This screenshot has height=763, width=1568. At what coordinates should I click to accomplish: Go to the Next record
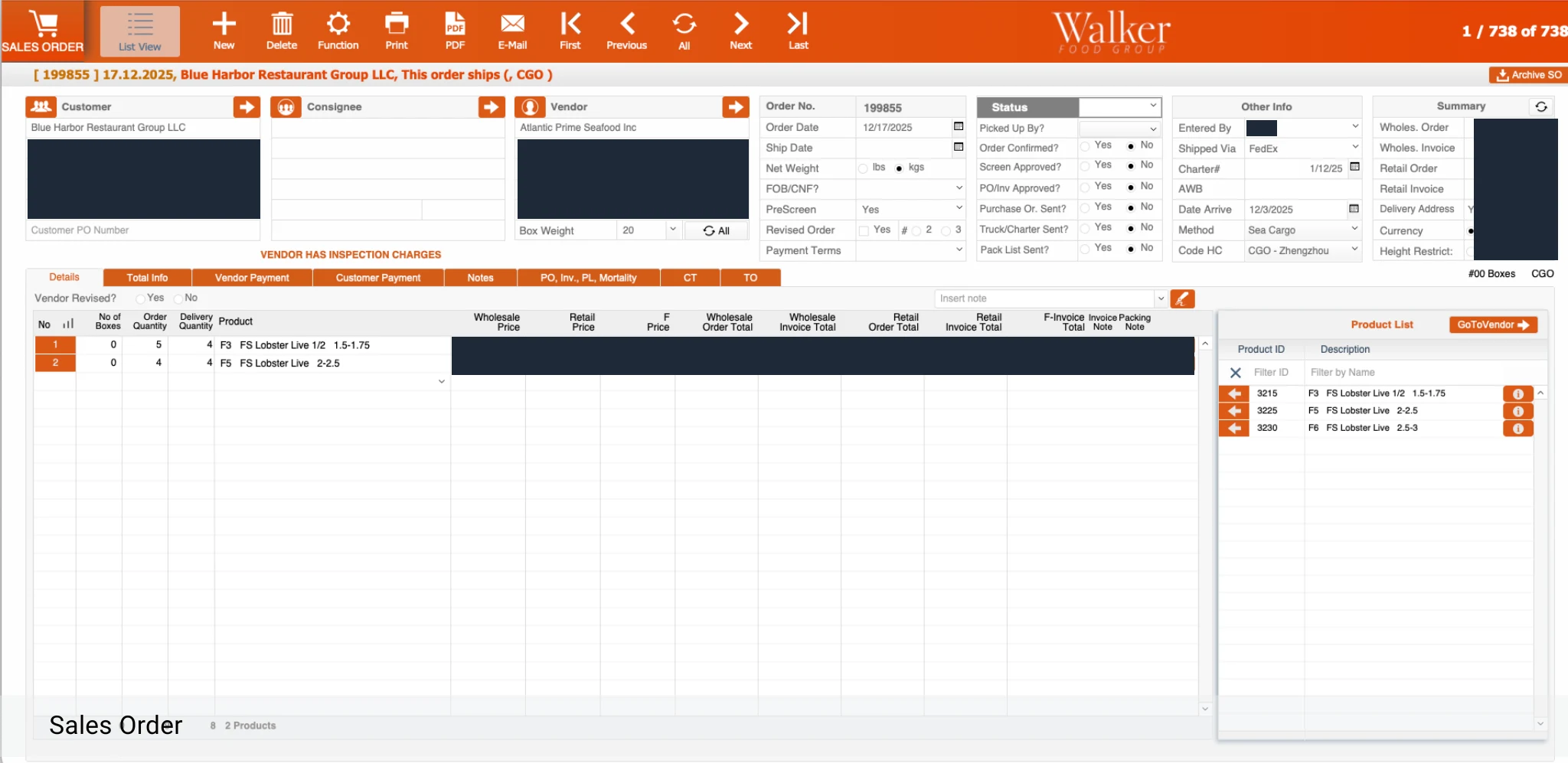click(740, 24)
